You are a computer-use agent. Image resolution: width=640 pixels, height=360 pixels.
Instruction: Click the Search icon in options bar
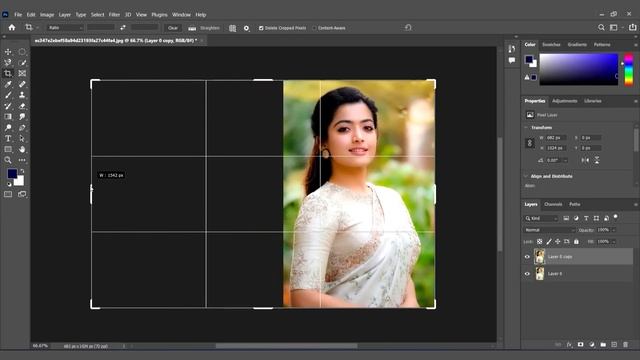pos(601,27)
